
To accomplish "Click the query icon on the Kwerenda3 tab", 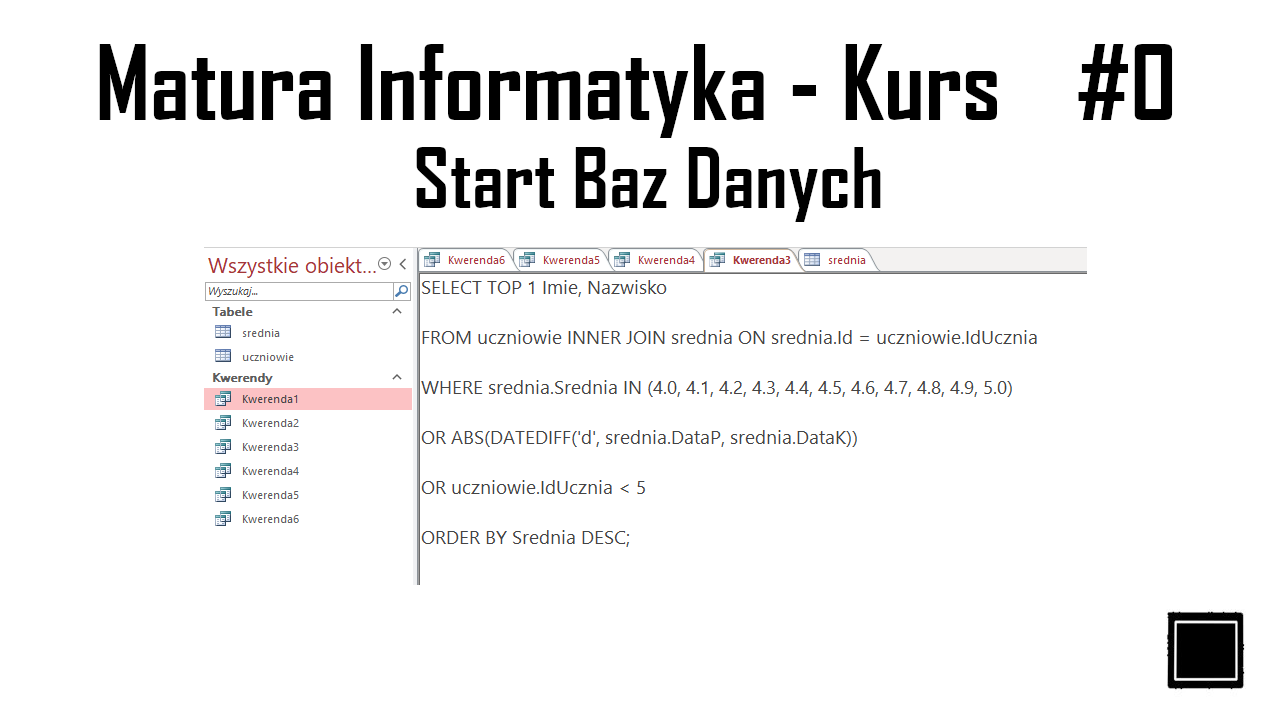I will pos(718,259).
